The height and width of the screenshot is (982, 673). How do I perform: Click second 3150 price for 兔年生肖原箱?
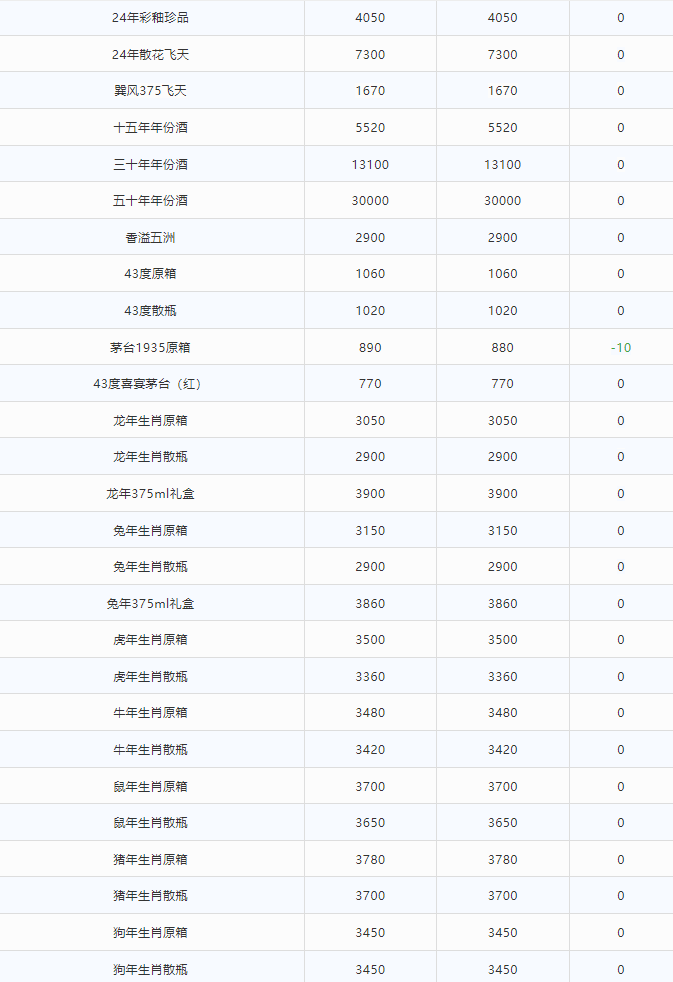pos(503,530)
